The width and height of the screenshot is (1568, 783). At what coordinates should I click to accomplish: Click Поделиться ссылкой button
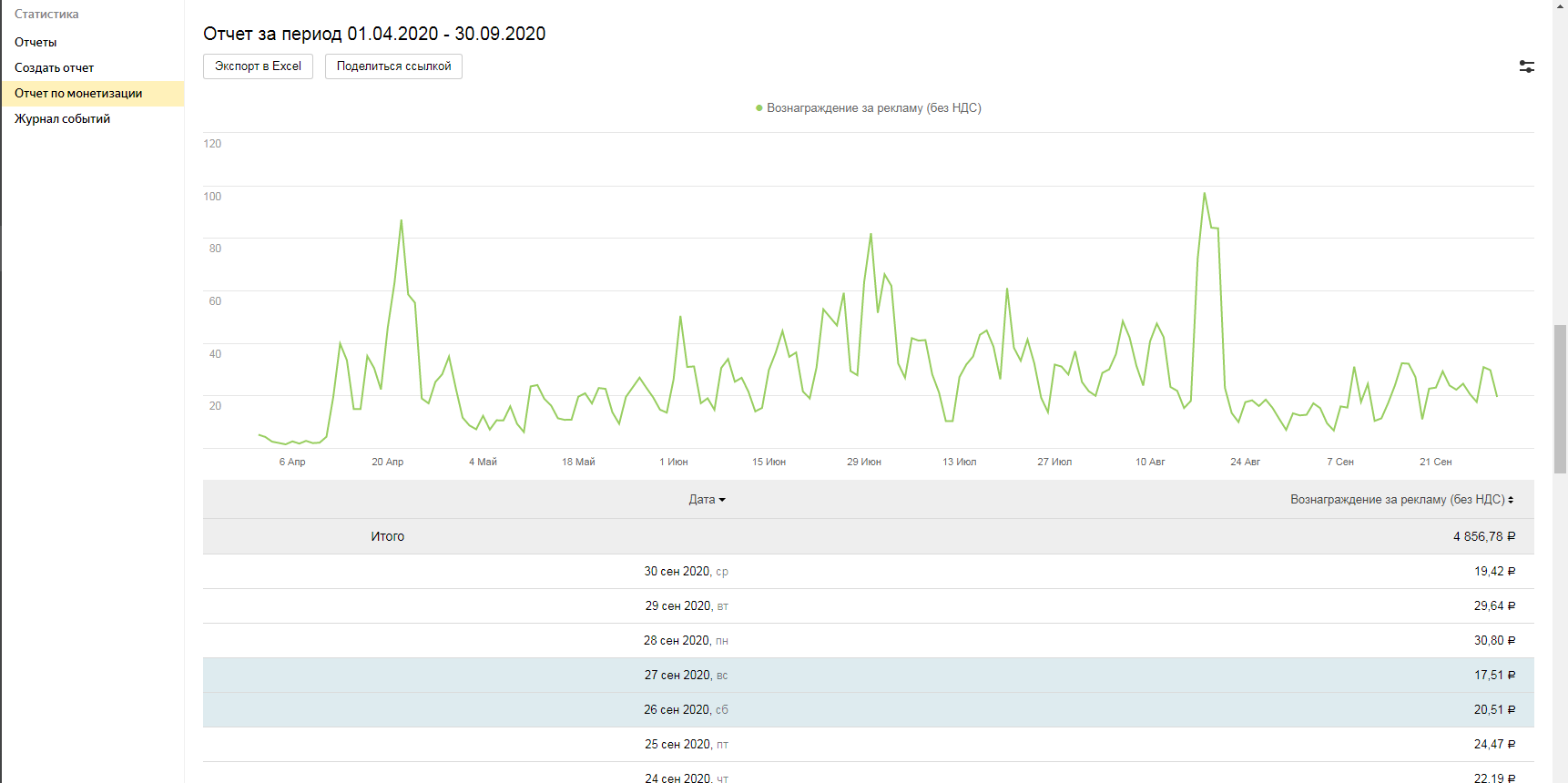(393, 66)
